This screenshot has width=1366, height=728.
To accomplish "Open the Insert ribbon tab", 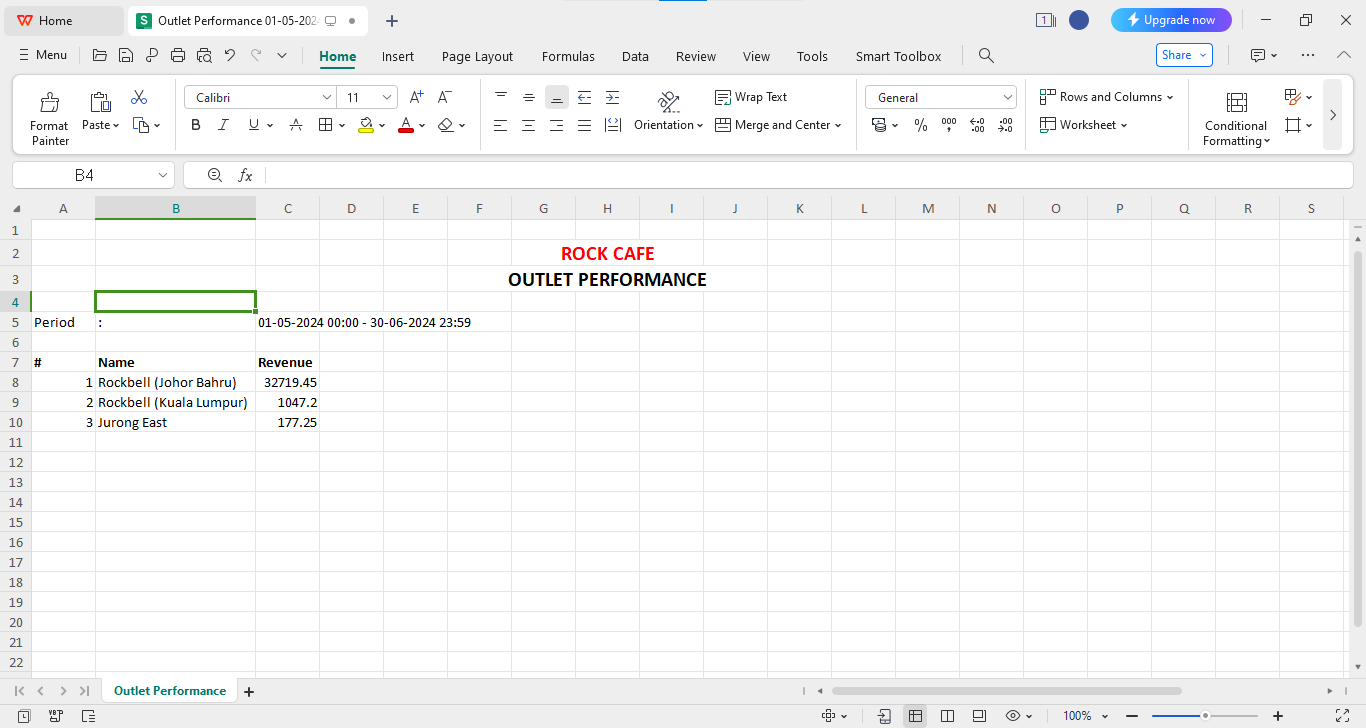I will tap(398, 57).
